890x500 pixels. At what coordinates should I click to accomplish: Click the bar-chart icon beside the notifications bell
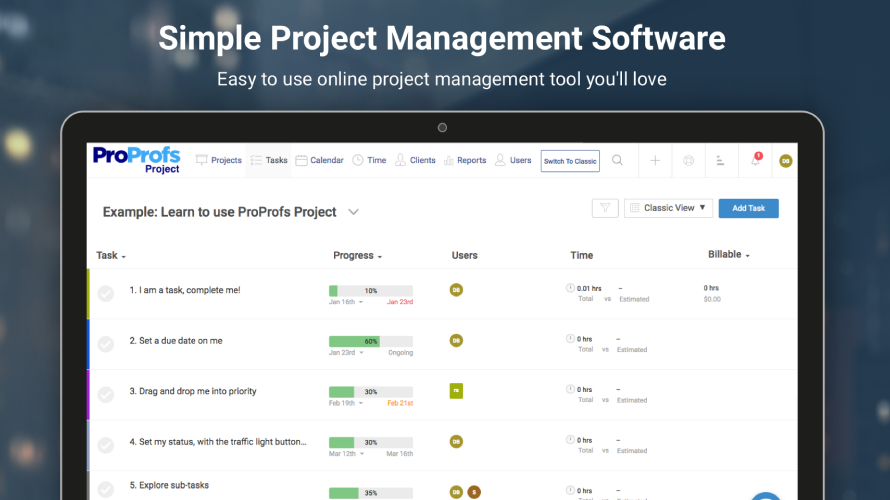[721, 160]
